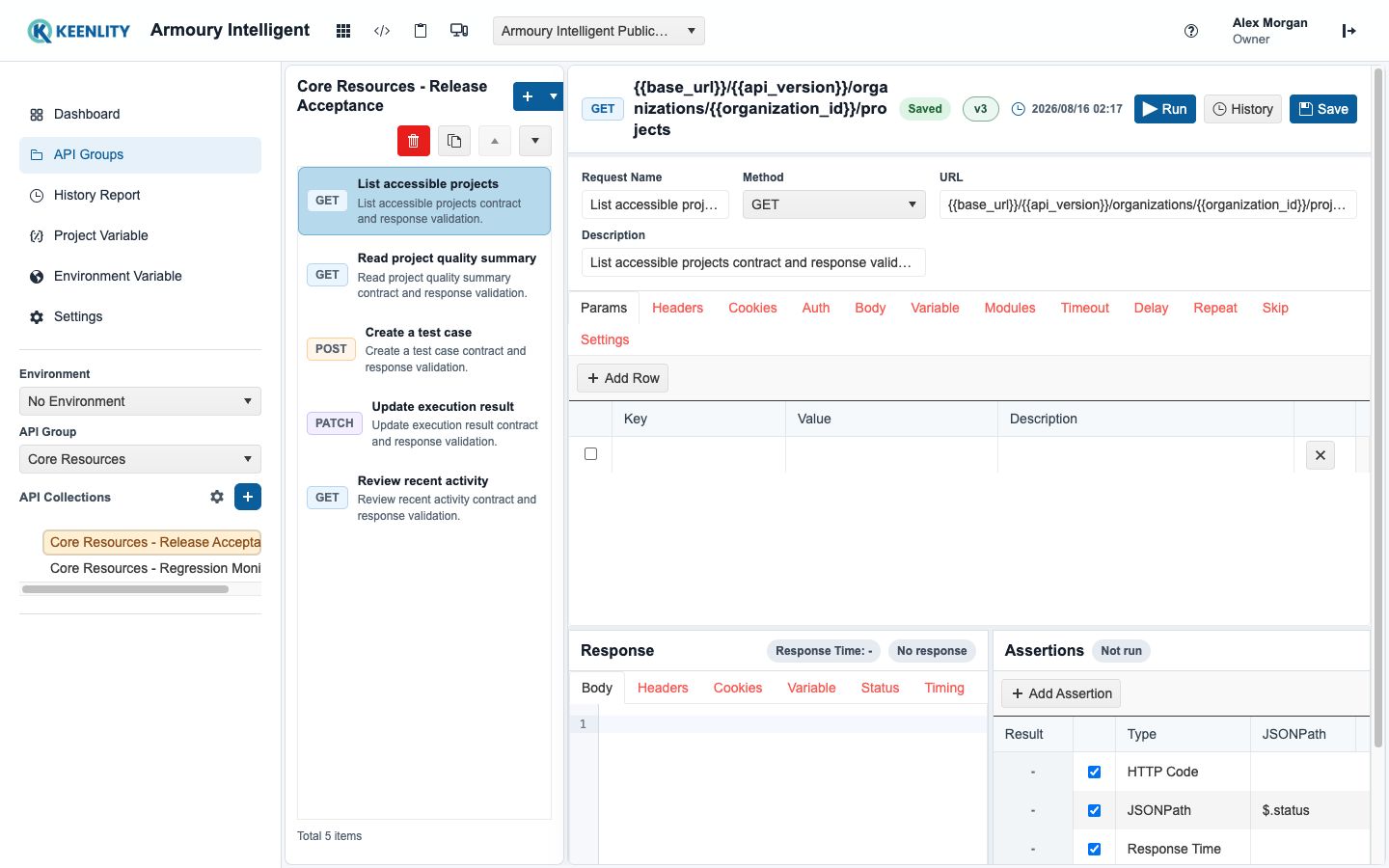Select Core Resources - Regression collection
1389x868 pixels.
pyautogui.click(x=154, y=568)
